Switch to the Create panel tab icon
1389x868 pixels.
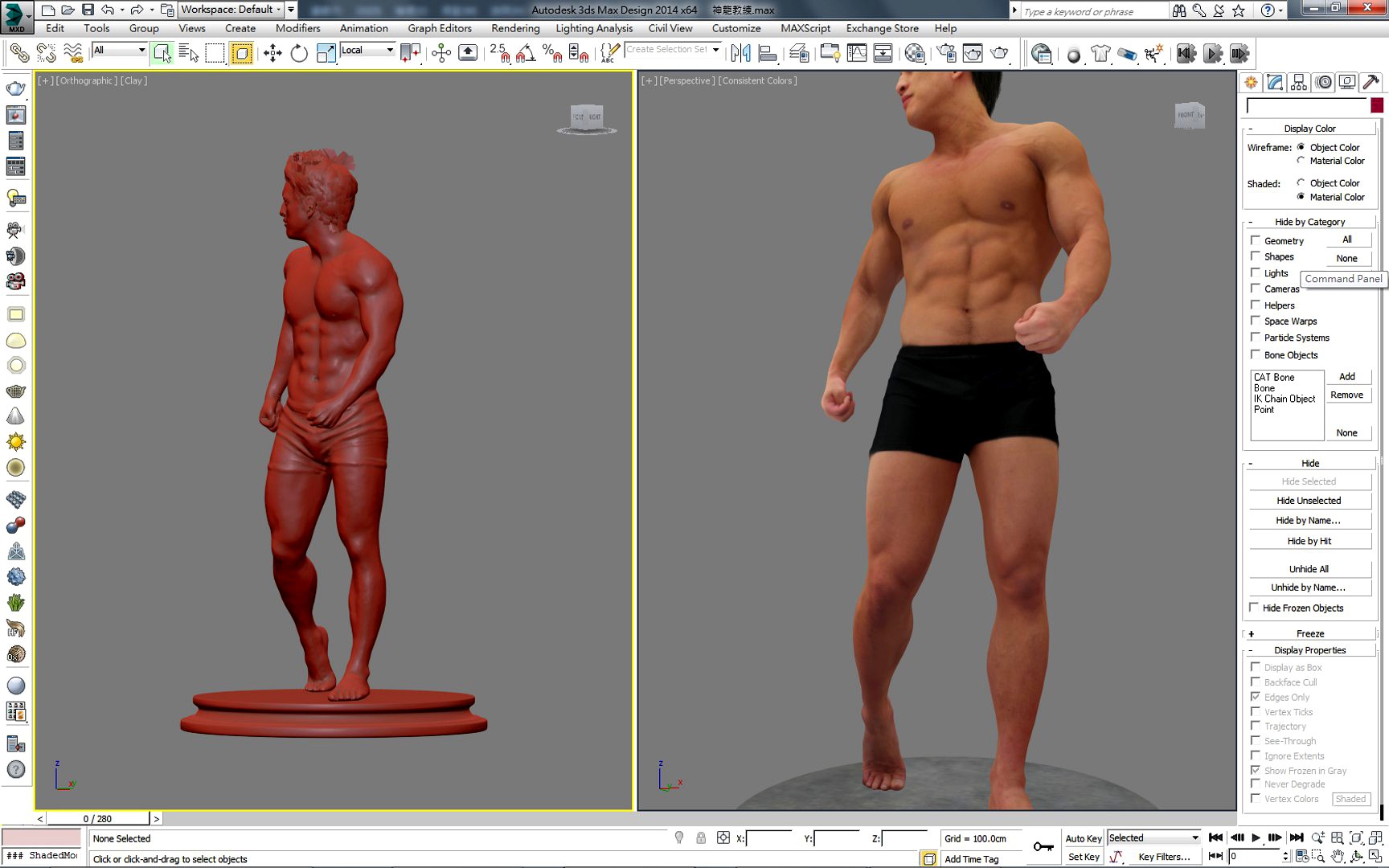[1251, 82]
